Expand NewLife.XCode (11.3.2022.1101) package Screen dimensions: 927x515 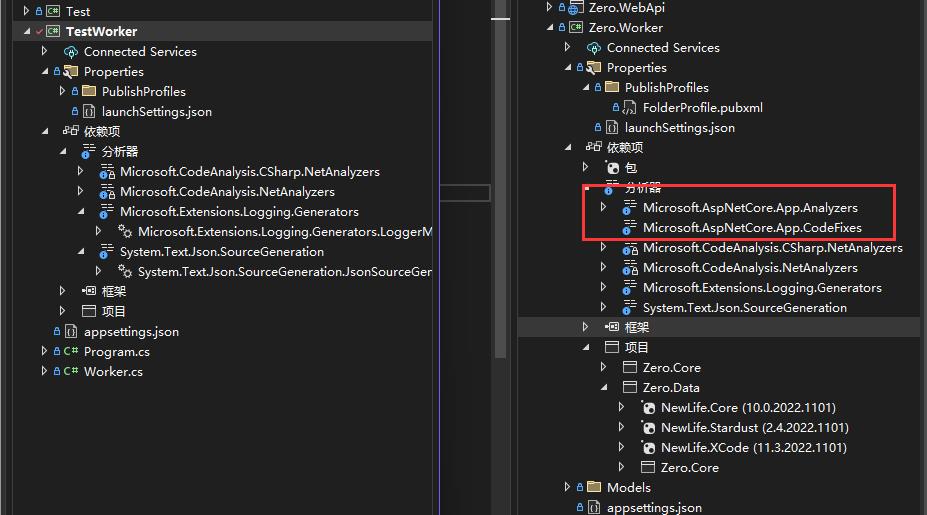tap(621, 447)
